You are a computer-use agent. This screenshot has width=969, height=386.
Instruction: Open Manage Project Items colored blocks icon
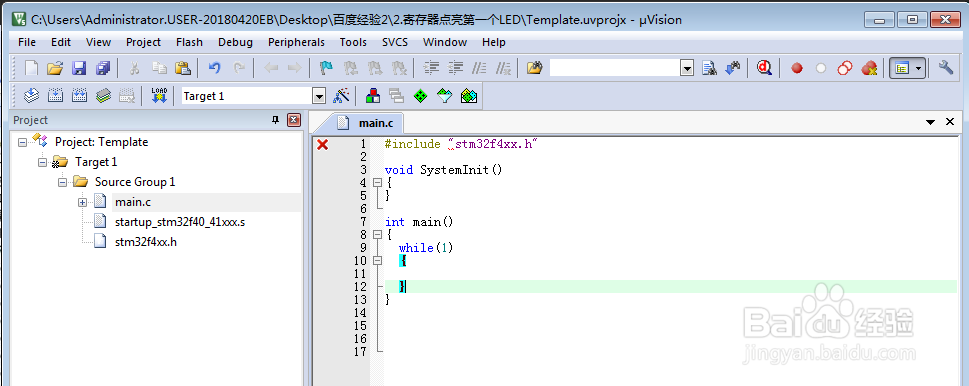click(x=373, y=96)
